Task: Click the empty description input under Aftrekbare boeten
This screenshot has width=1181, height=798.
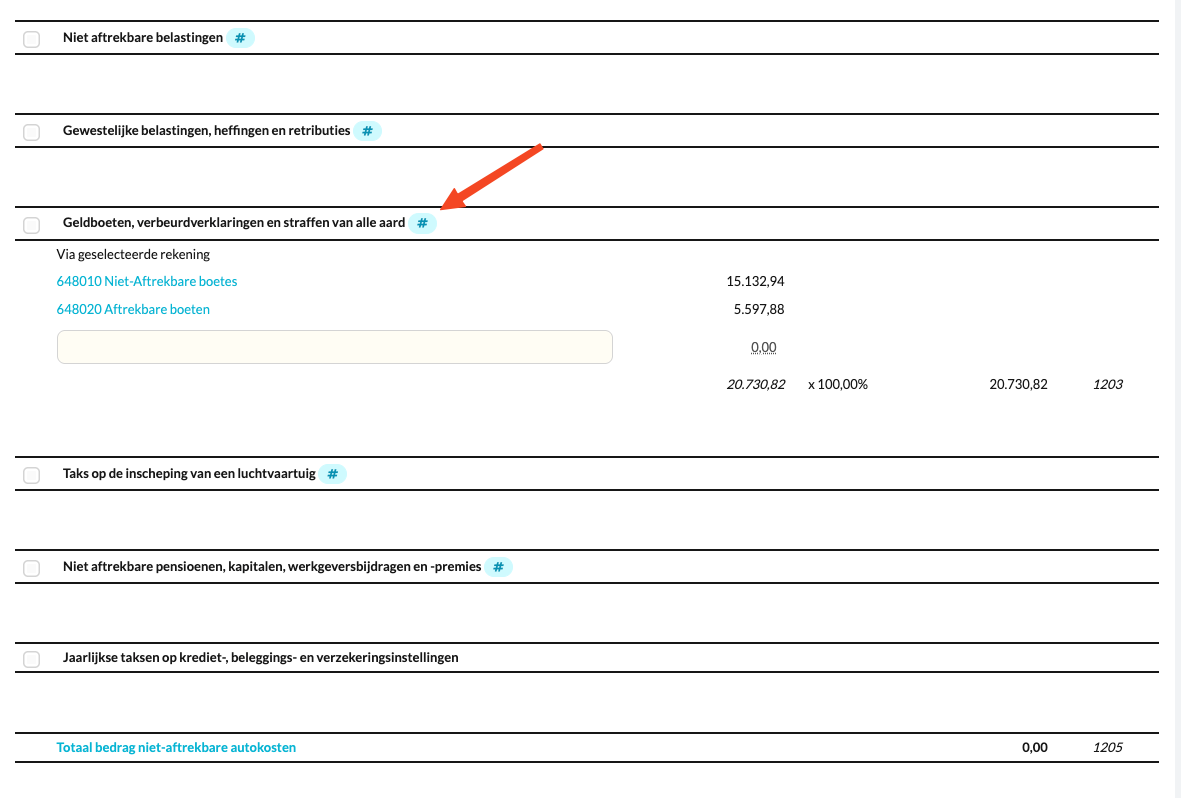Action: tap(335, 347)
